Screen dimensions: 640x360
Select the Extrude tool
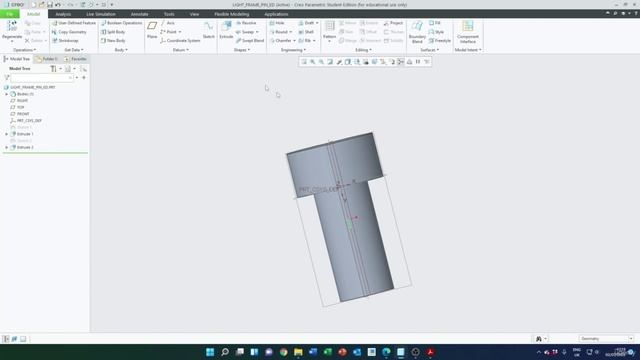[x=226, y=30]
